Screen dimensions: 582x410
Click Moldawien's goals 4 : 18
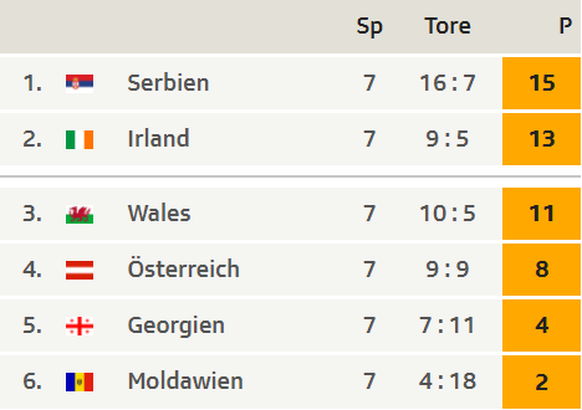tap(448, 381)
